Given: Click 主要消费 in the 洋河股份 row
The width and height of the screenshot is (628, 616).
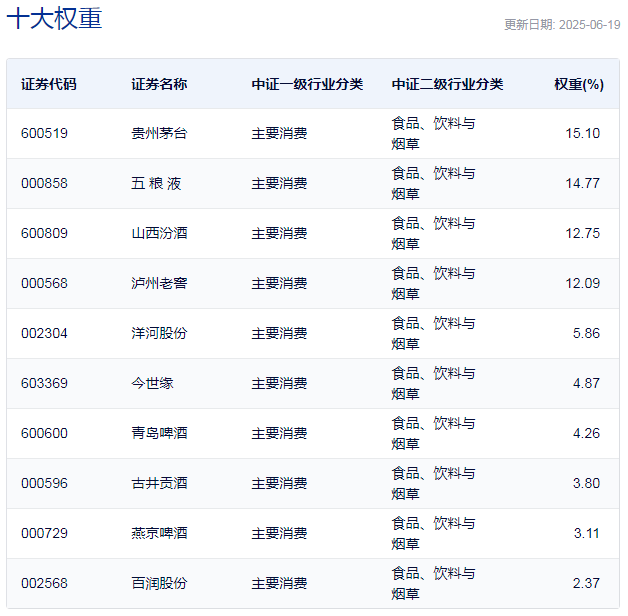Looking at the screenshot, I should pos(279,333).
